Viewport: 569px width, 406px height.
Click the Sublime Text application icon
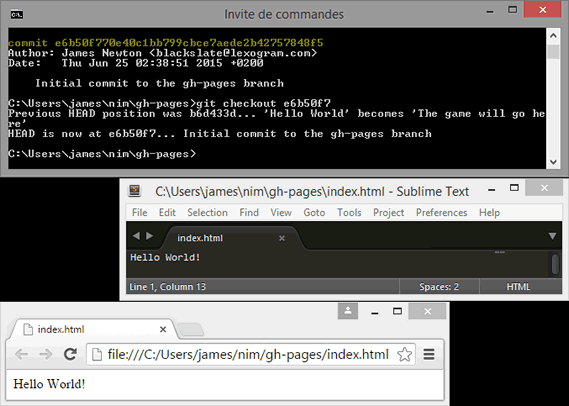point(135,191)
